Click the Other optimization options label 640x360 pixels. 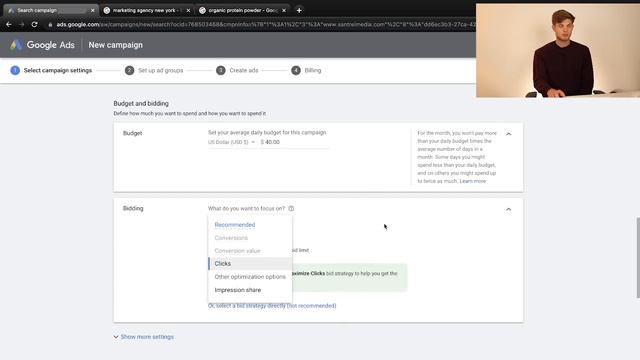(250, 277)
